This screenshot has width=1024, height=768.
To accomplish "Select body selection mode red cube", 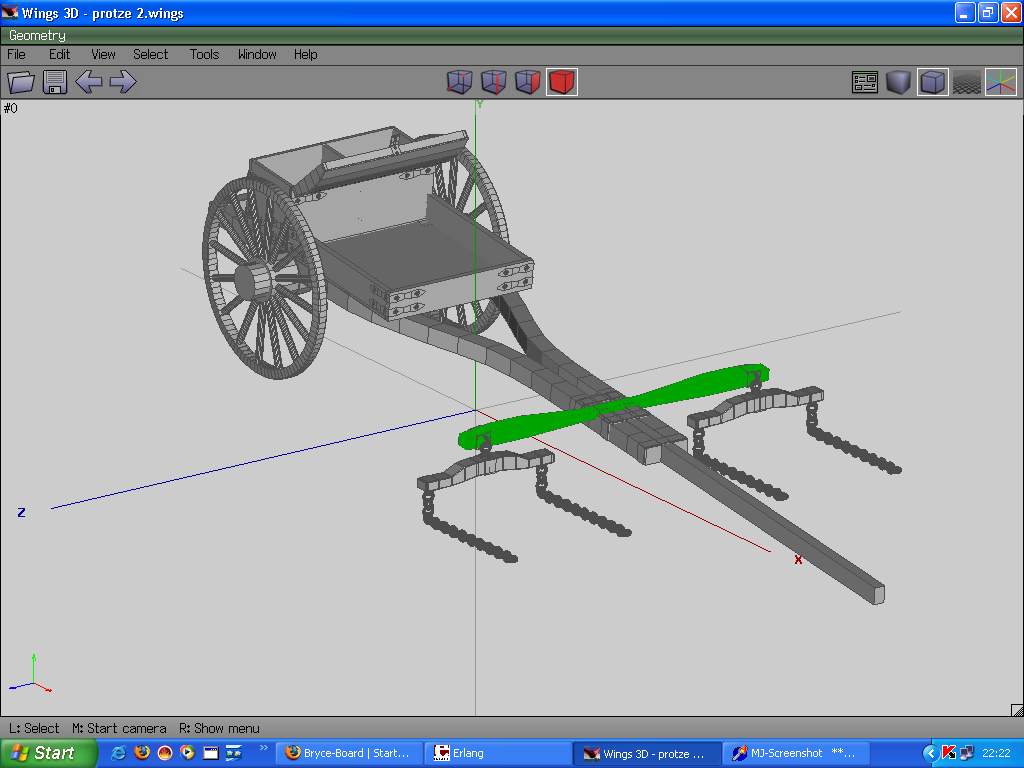I will pos(562,82).
